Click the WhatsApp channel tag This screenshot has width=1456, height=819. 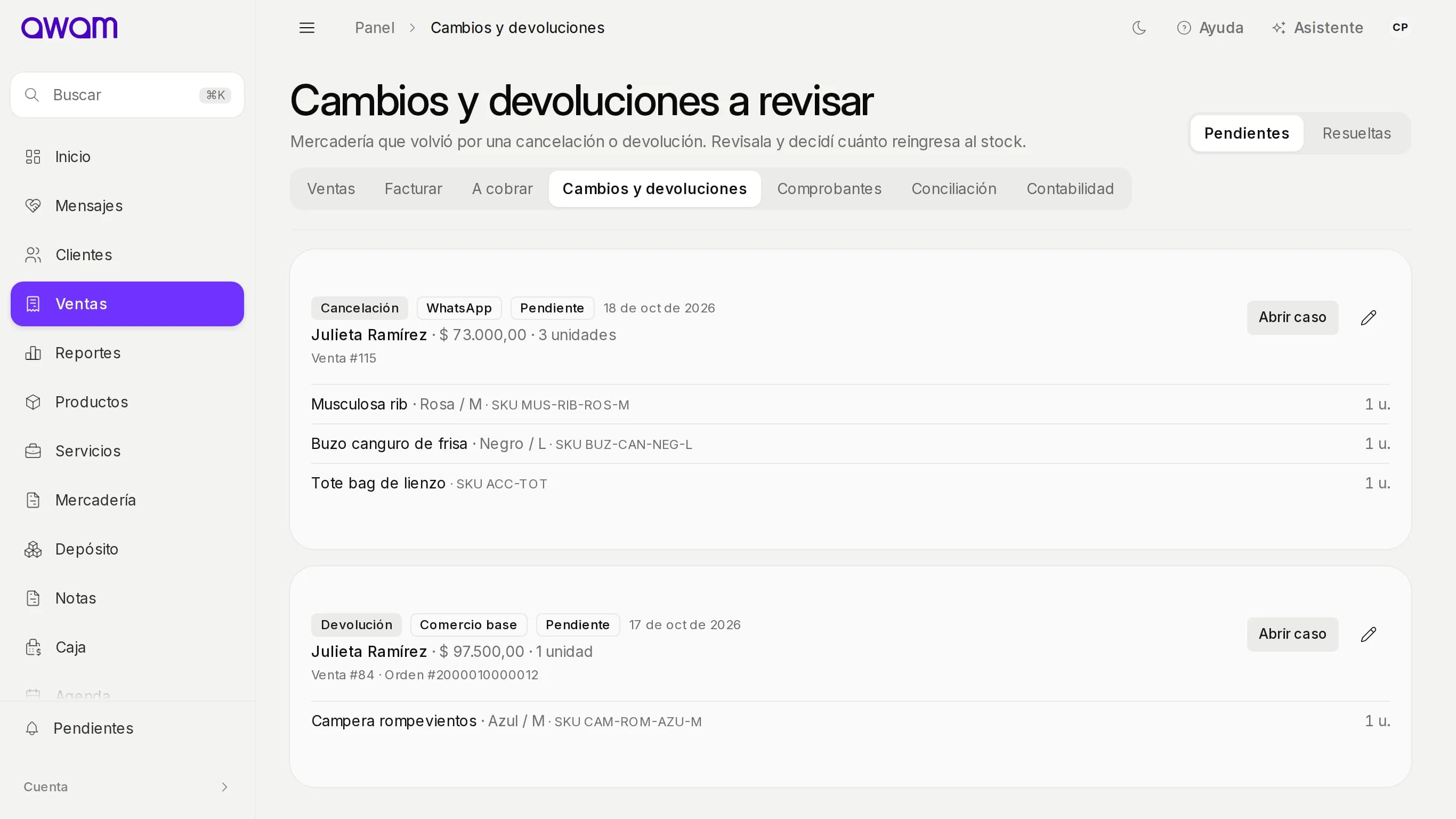tap(459, 308)
